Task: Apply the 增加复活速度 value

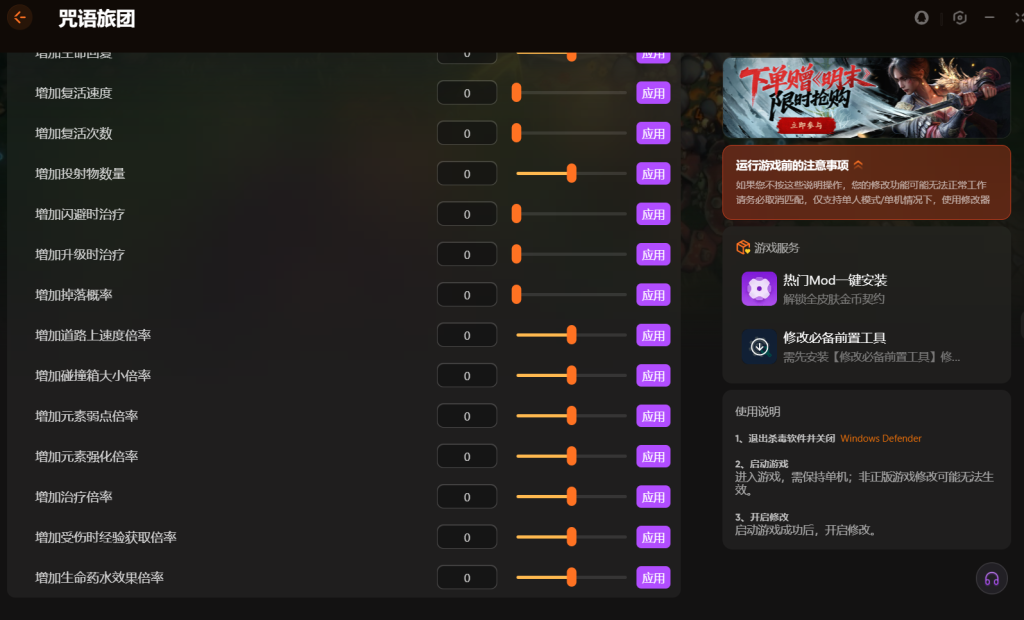Action: click(x=653, y=93)
